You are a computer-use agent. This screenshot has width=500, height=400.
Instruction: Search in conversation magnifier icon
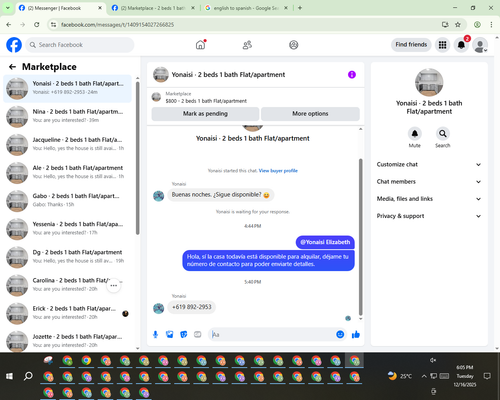443,134
